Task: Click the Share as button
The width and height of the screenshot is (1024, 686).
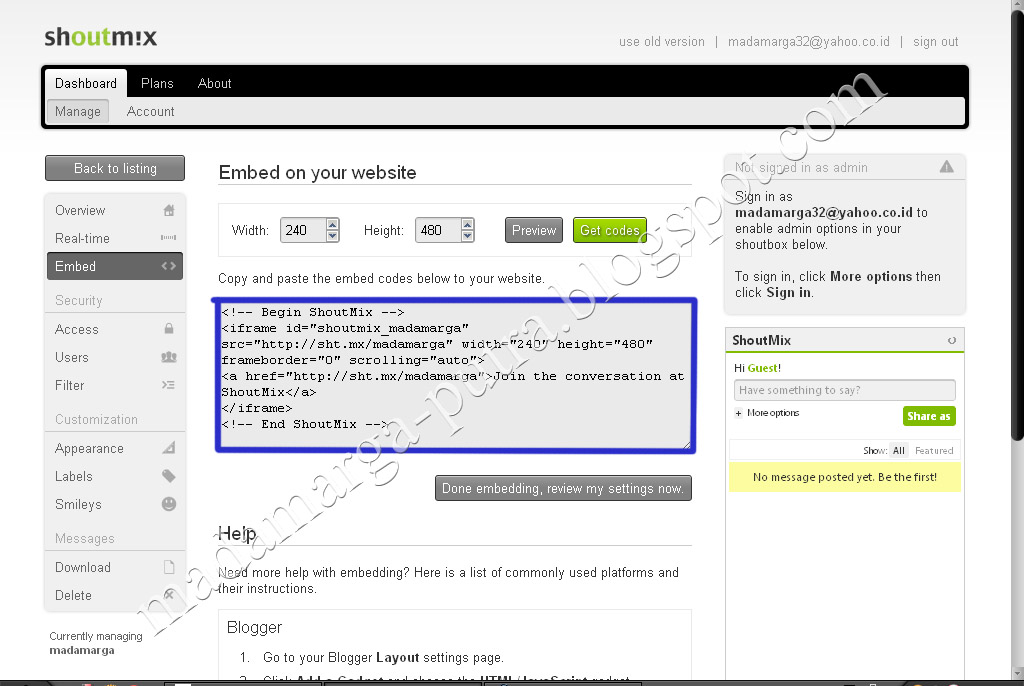Action: pos(929,416)
